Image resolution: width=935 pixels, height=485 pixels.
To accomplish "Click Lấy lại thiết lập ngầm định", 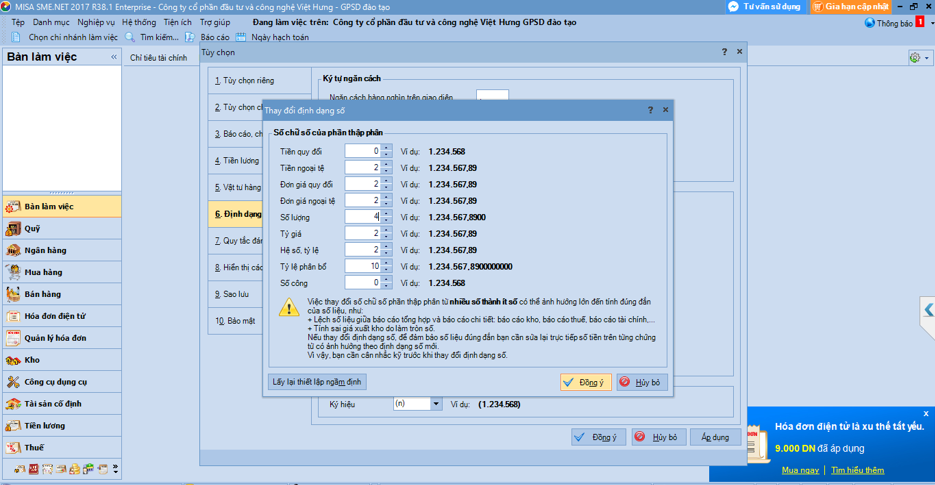I will pyautogui.click(x=317, y=382).
